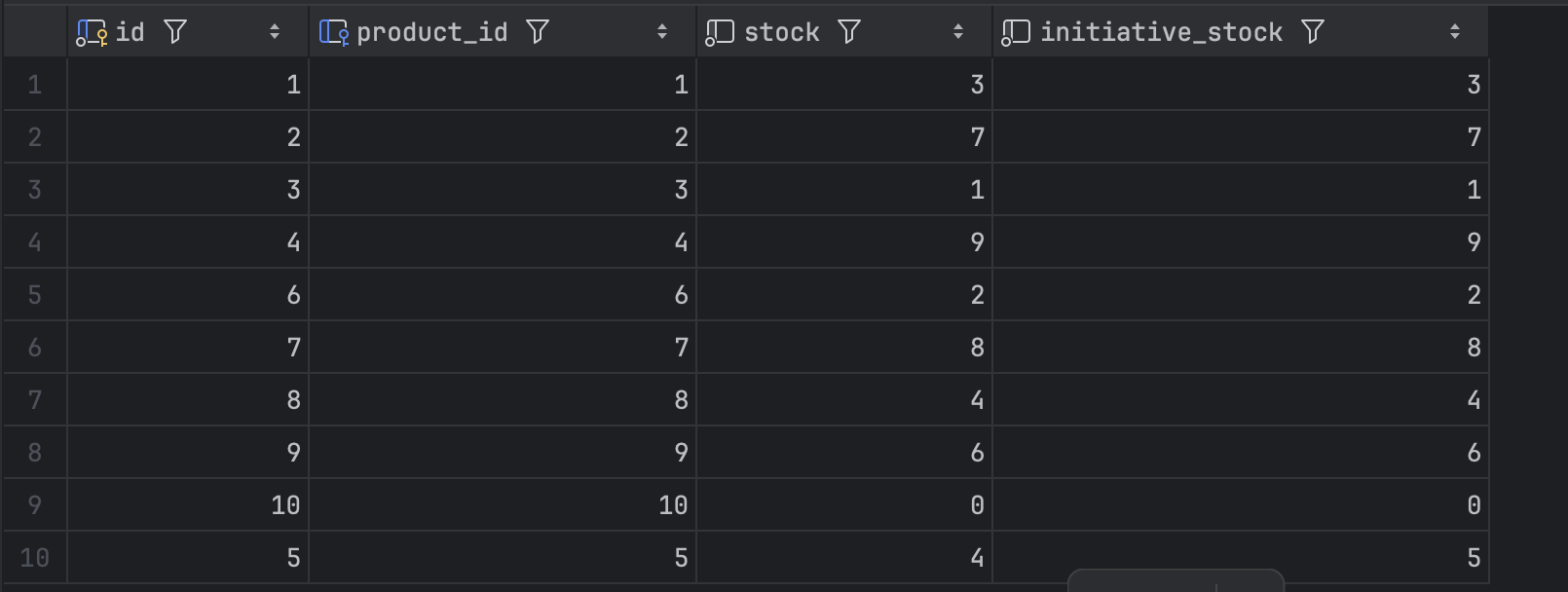Click stock cell in row 10
1568x592 pixels.
pyautogui.click(x=844, y=558)
